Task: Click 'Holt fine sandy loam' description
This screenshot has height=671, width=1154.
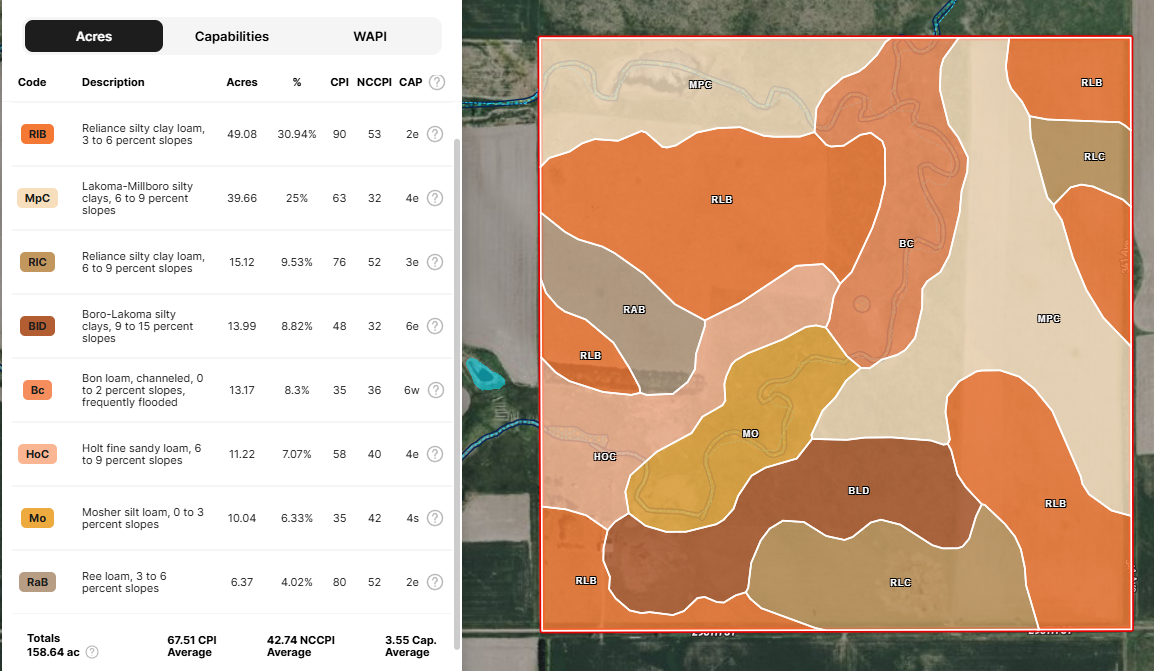Action: [x=141, y=454]
